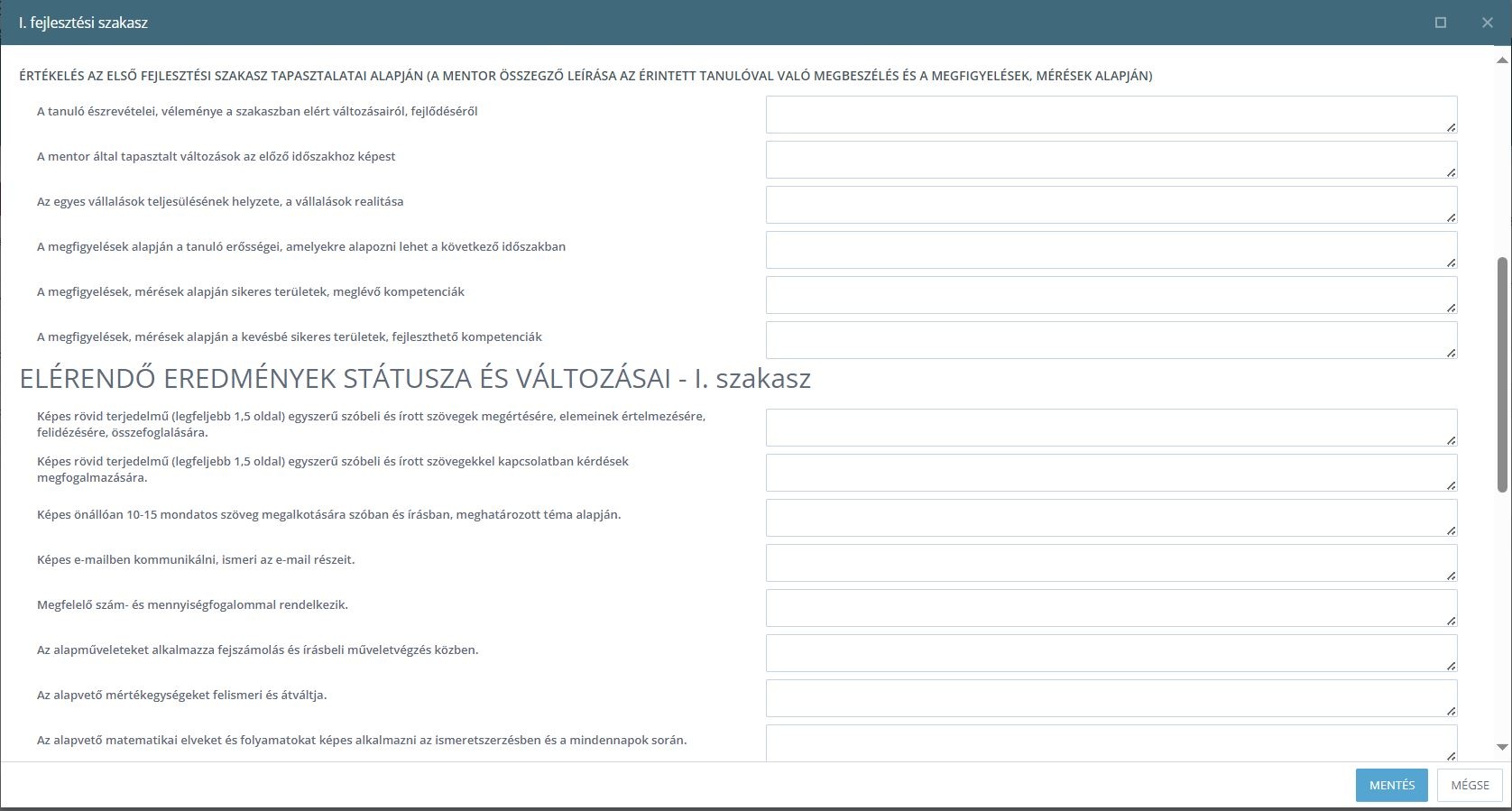Click the resize grip of the 'Az egyes vállalások' field
Screen dimensions: 1512x811
[x=1451, y=217]
